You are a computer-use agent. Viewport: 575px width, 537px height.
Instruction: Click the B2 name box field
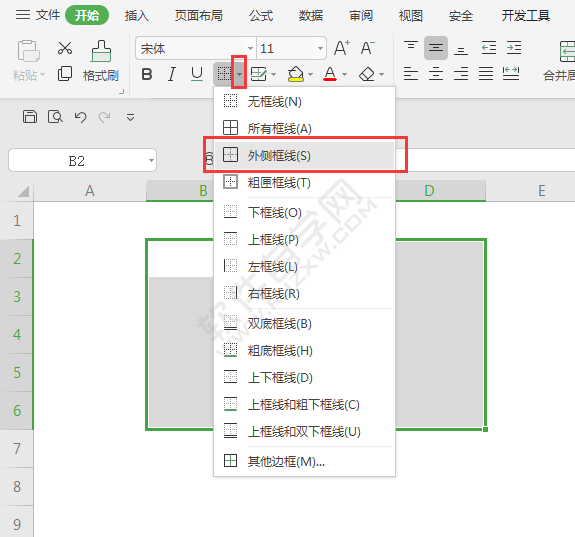[83, 160]
